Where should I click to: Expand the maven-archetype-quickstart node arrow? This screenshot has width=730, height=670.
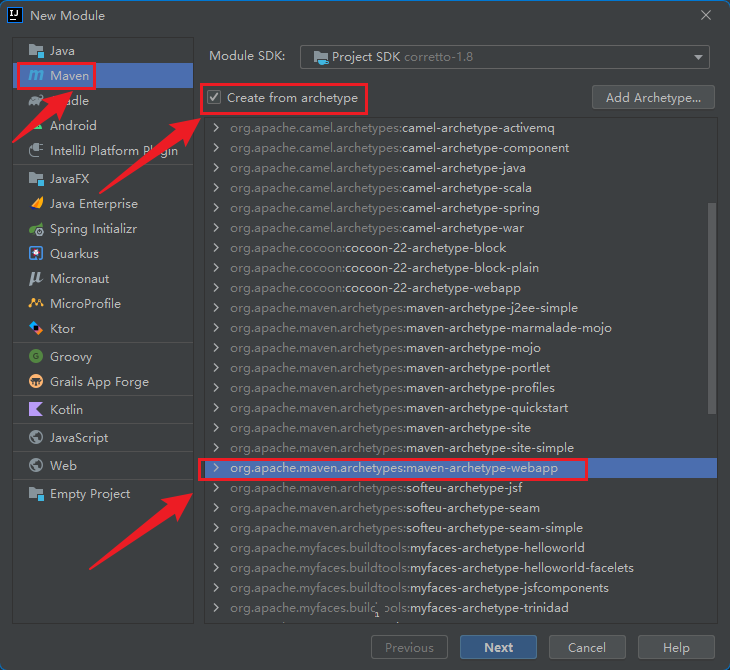[x=215, y=408]
